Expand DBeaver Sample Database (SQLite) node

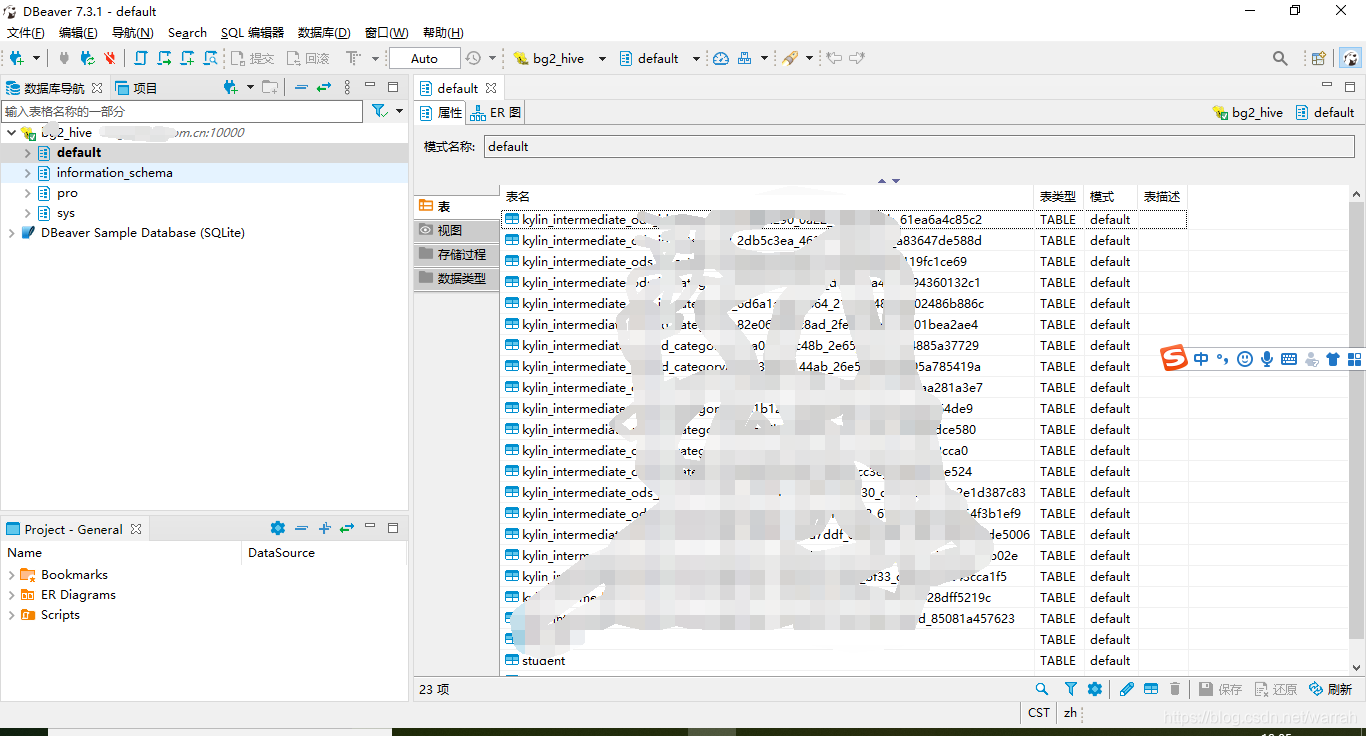[x=11, y=233]
